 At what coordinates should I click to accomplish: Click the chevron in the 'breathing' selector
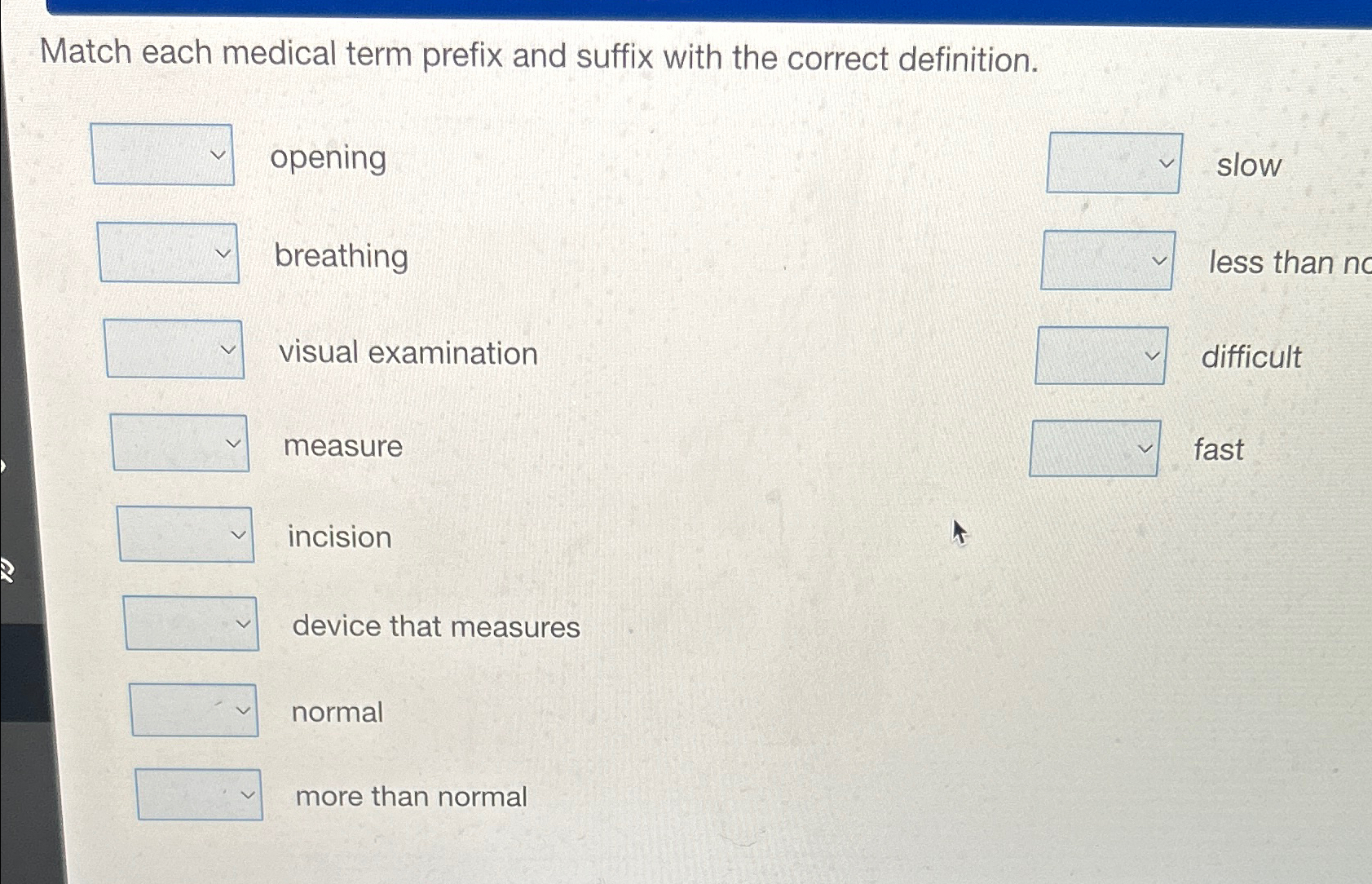point(223,253)
